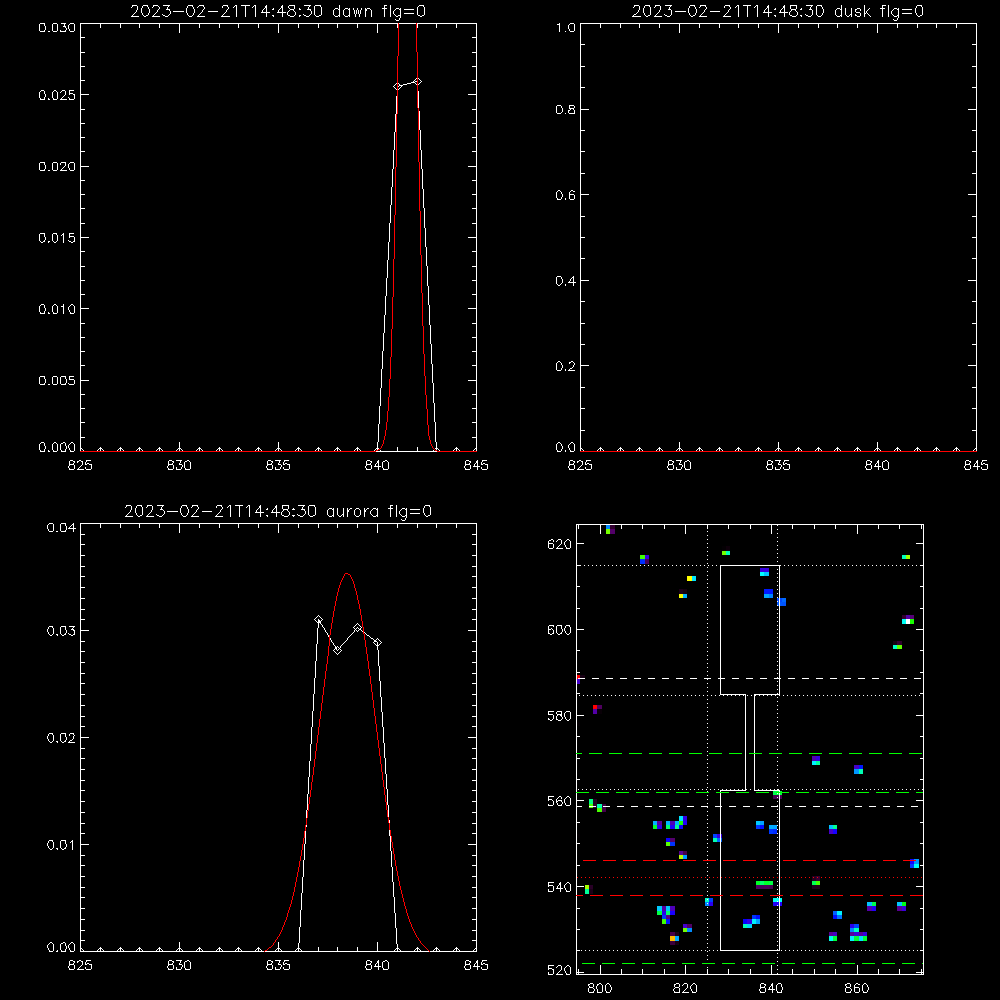Pick the 845 x-axis label under aurora plot
This screenshot has width=1000, height=1000.
[476, 966]
